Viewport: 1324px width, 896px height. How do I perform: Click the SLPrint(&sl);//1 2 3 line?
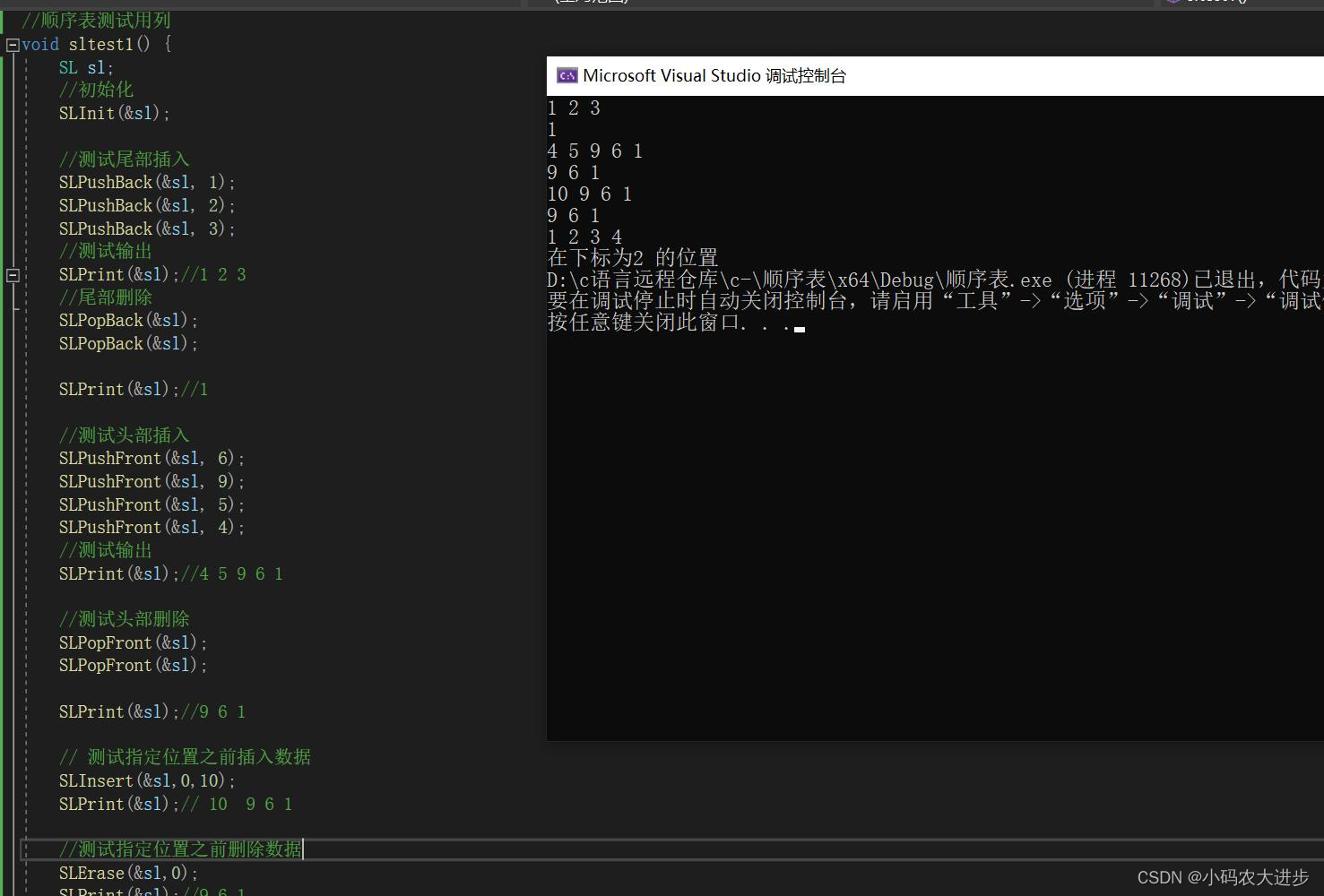(152, 274)
